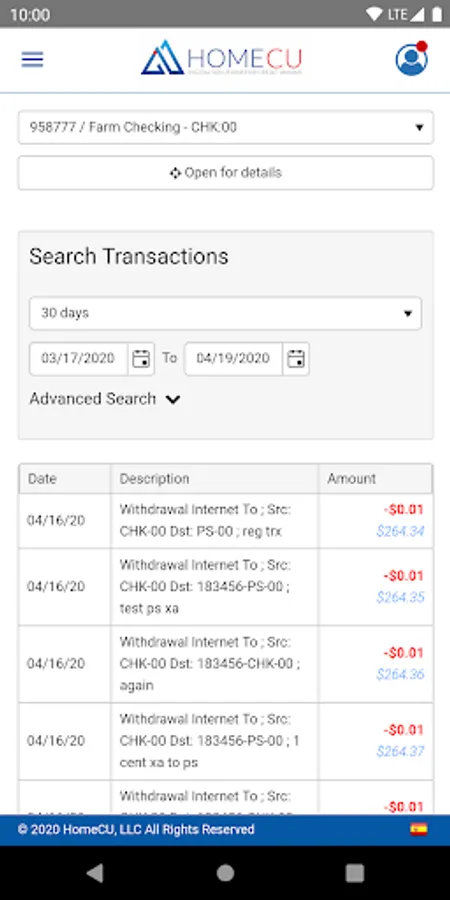Open the hamburger navigation menu

pos(33,60)
